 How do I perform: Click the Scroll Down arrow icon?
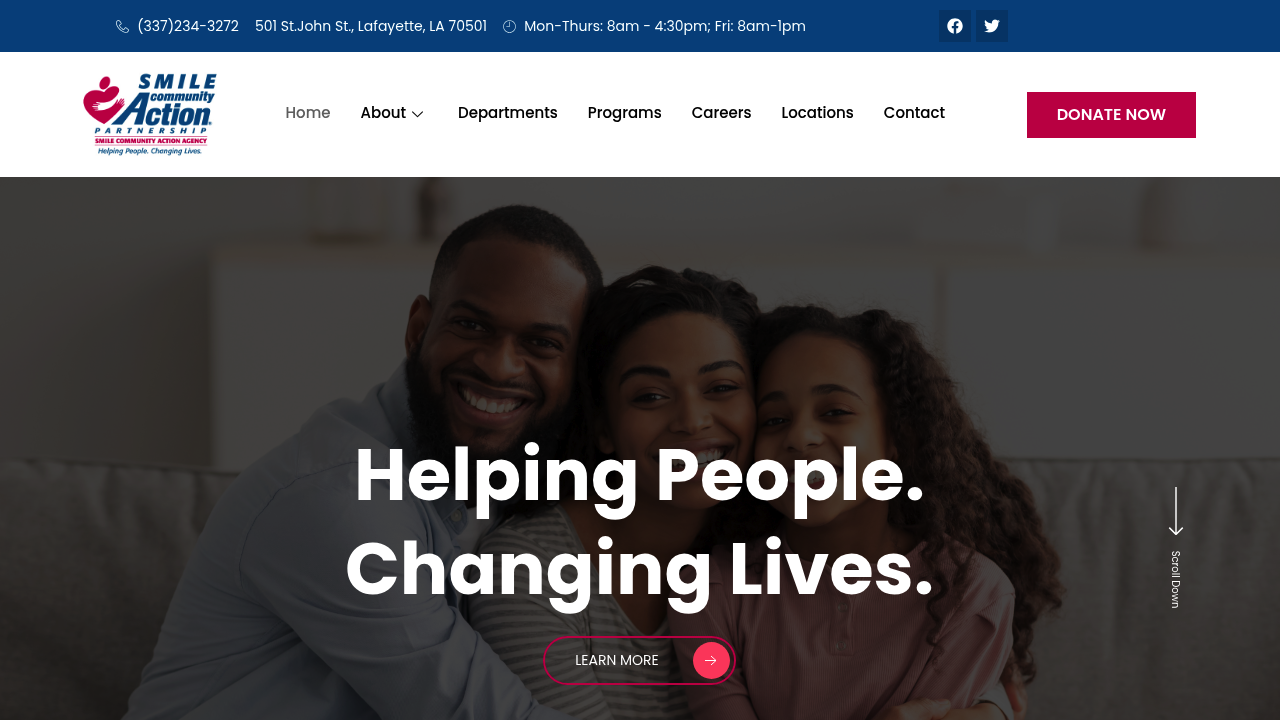point(1176,511)
